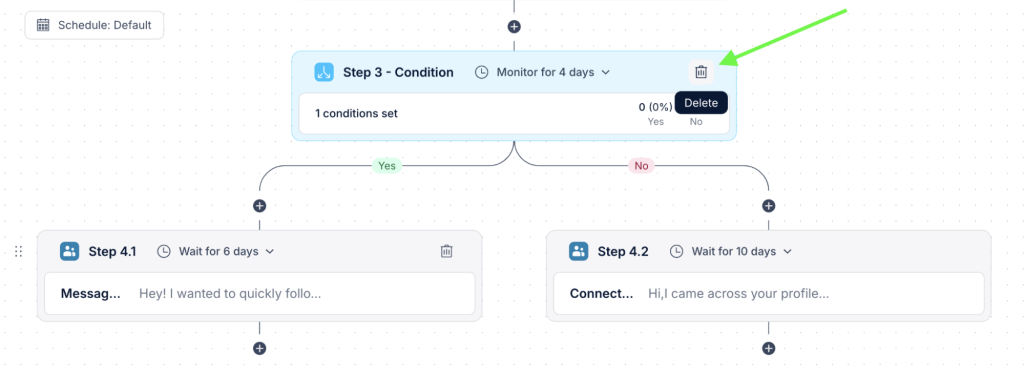Open the Step 4.2 connection message preview
Image resolution: width=1024 pixels, height=380 pixels.
(x=739, y=294)
